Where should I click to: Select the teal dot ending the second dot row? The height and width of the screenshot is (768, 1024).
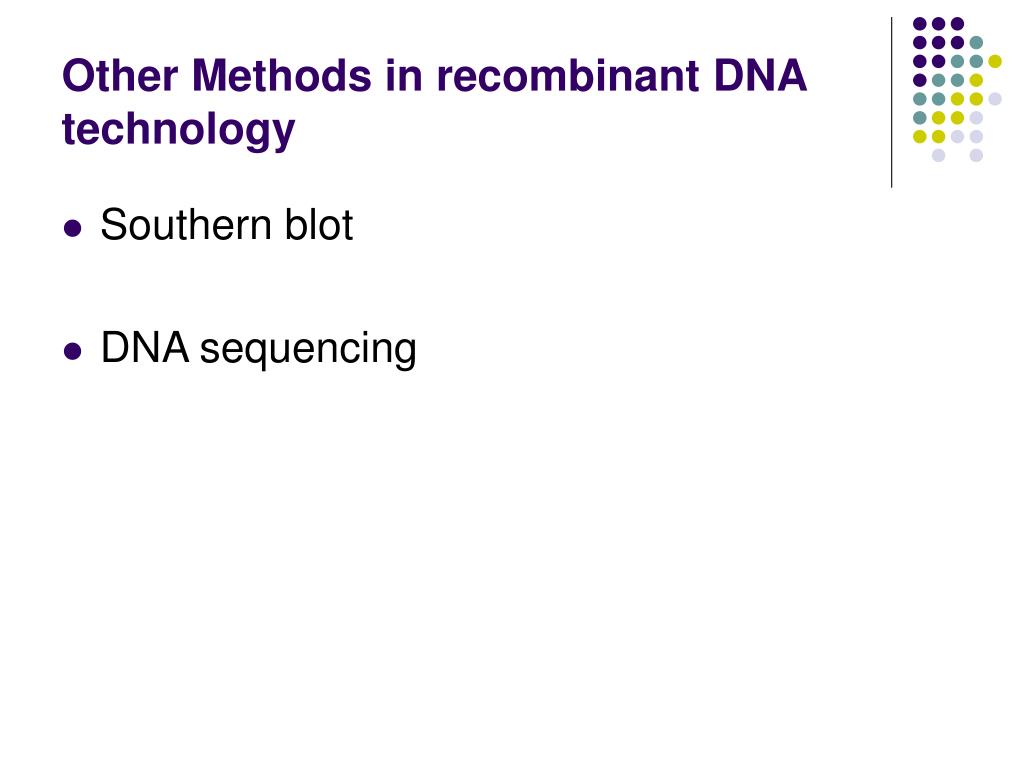976,42
